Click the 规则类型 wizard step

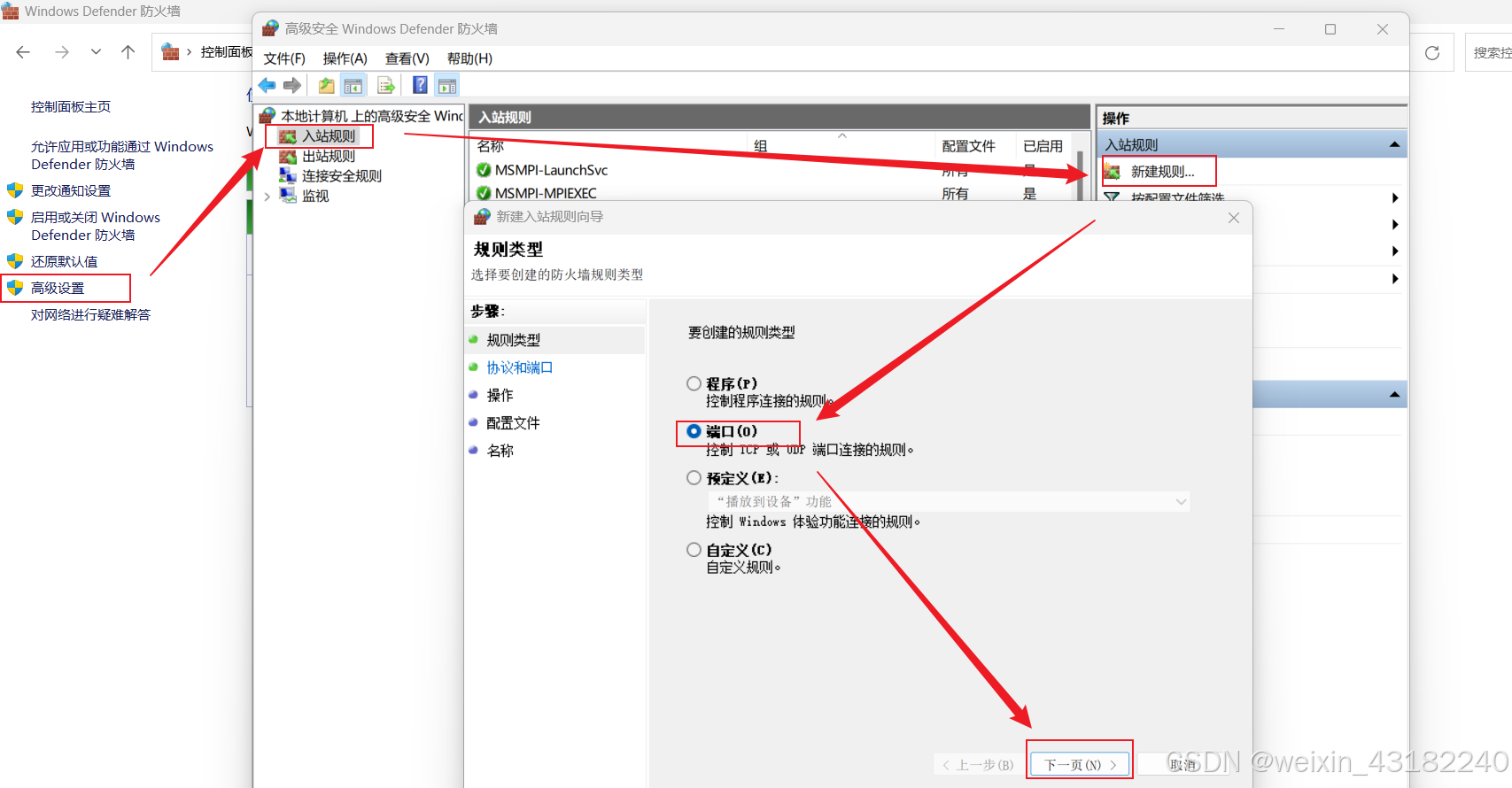[x=513, y=340]
